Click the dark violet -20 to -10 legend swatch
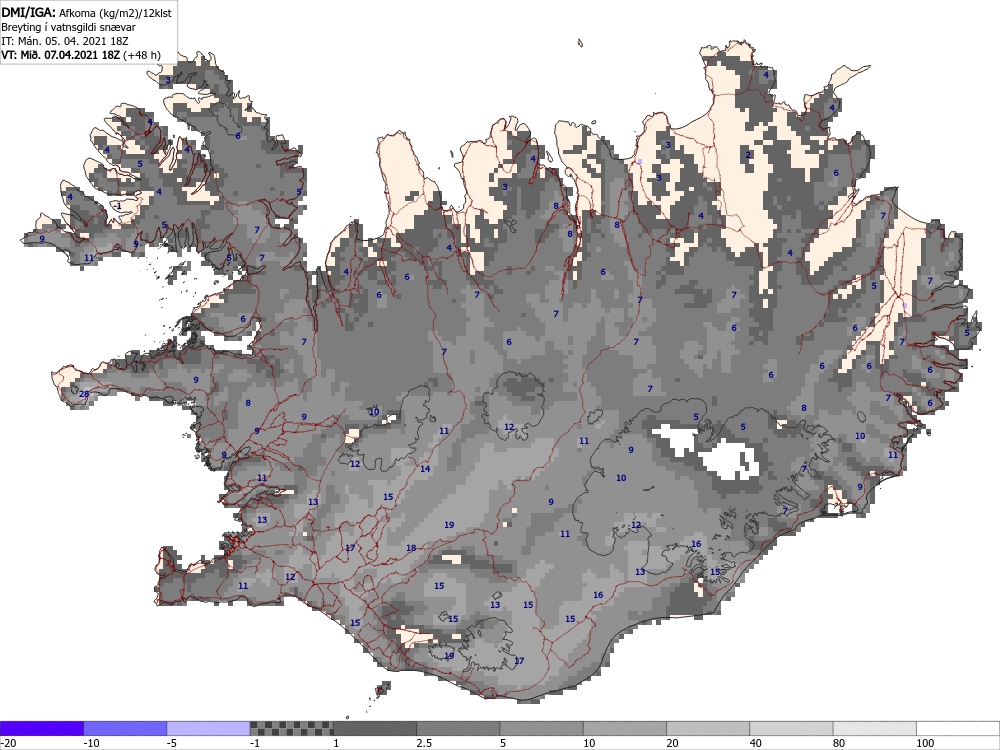The width and height of the screenshot is (1000, 750). (x=41, y=728)
